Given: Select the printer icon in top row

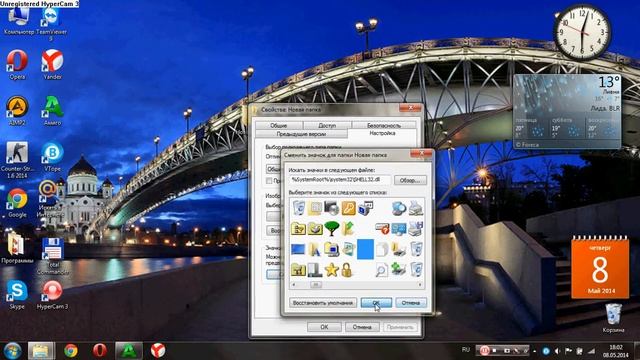Looking at the screenshot, I should tap(416, 208).
